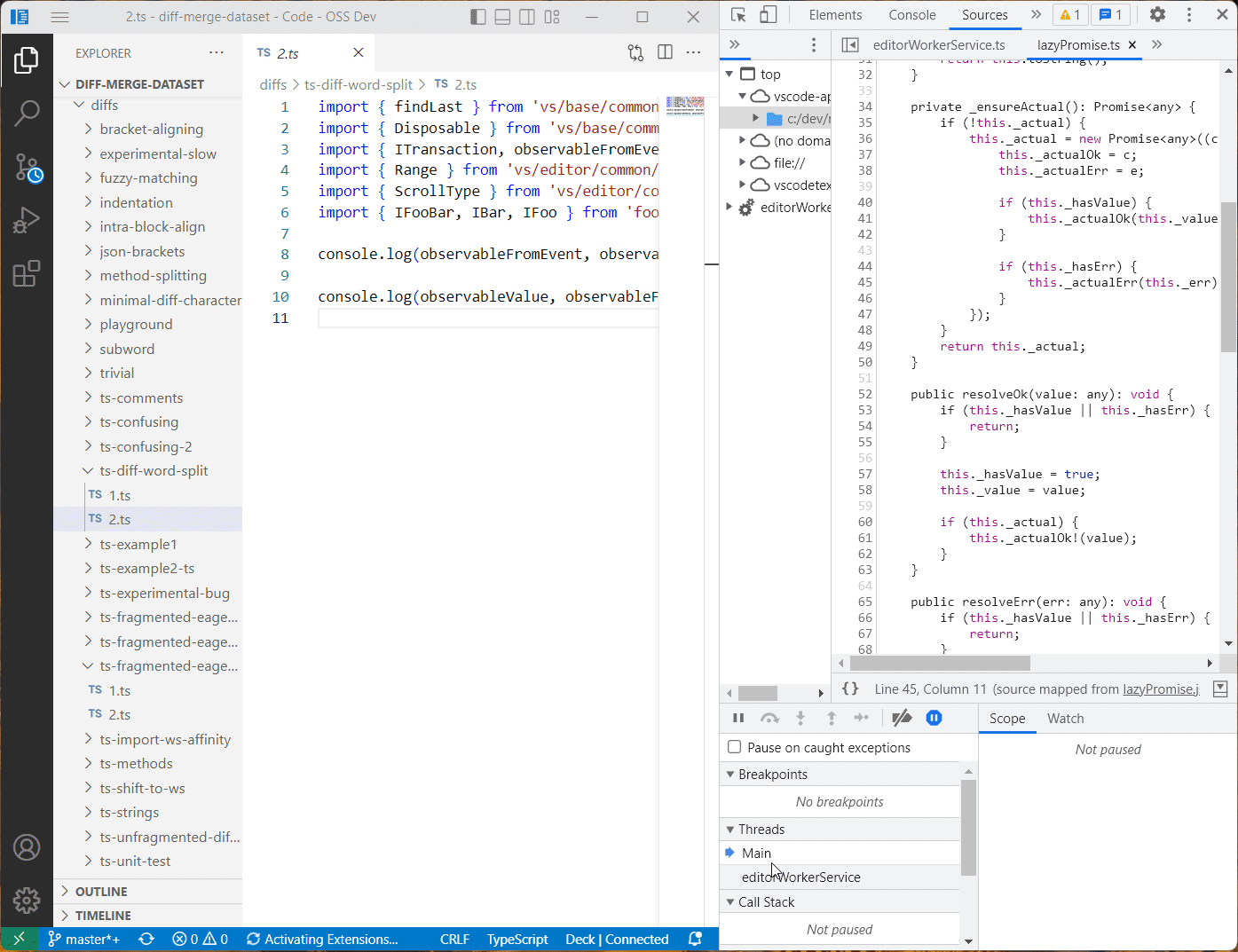Open DevTools settings gear
The width and height of the screenshot is (1238, 952).
pos(1157,15)
